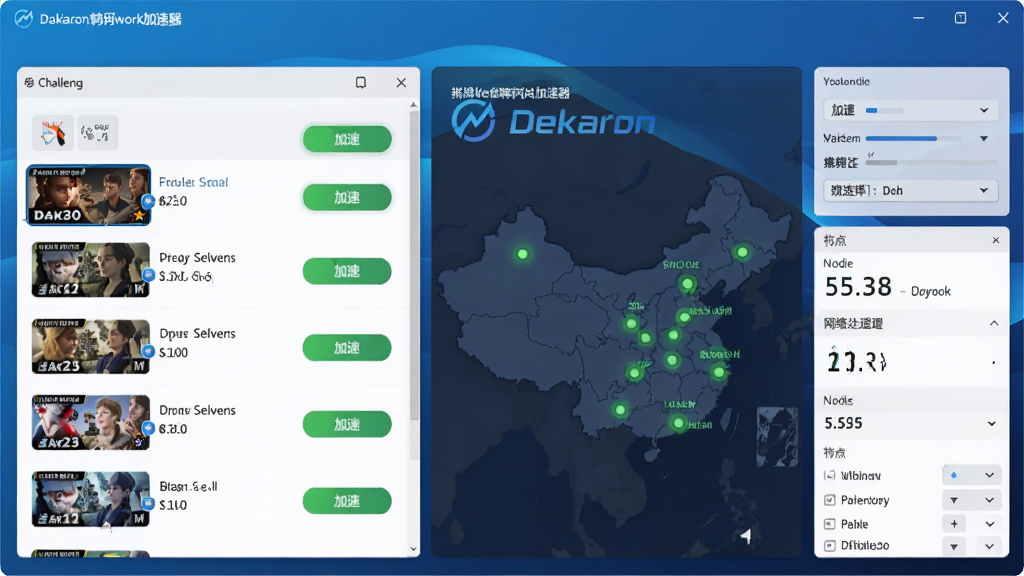Screen dimensions: 1024x576
Task: Select the second tool icon above game list
Action: (x=97, y=133)
